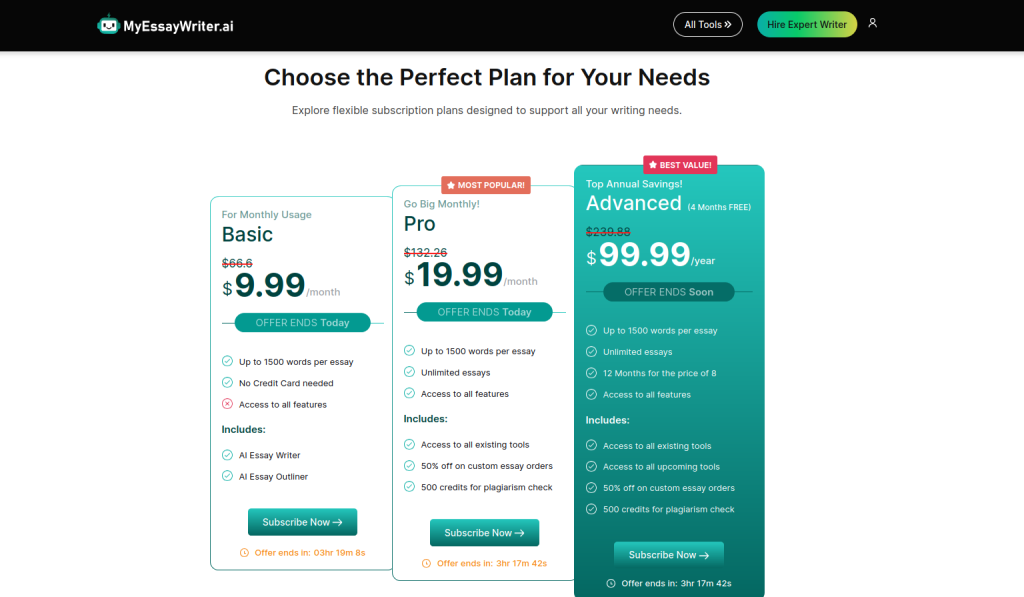Click the clock icon beside Pro offer countdown
This screenshot has height=597, width=1024.
(x=426, y=563)
